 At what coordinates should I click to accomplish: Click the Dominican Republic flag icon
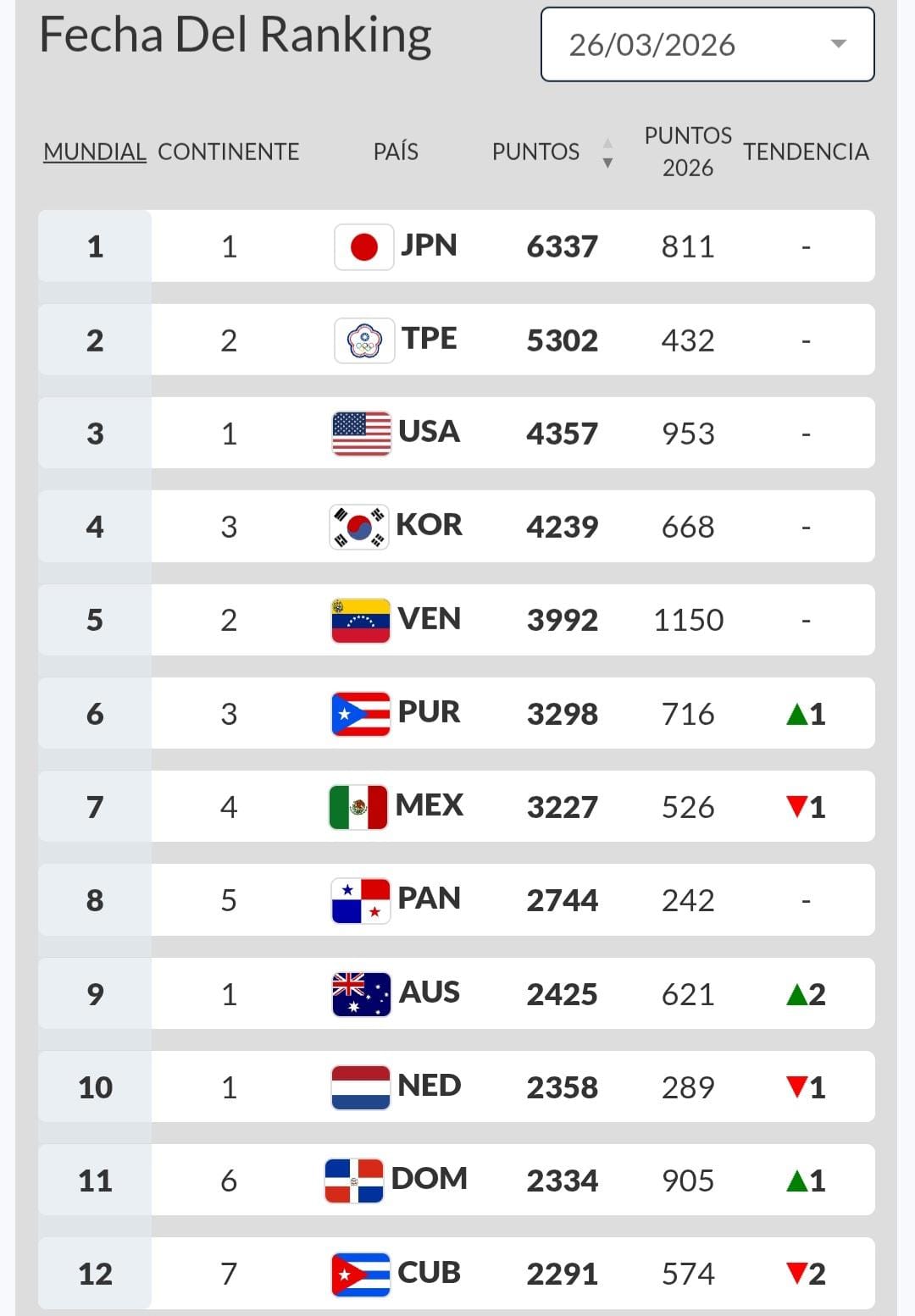click(354, 1181)
